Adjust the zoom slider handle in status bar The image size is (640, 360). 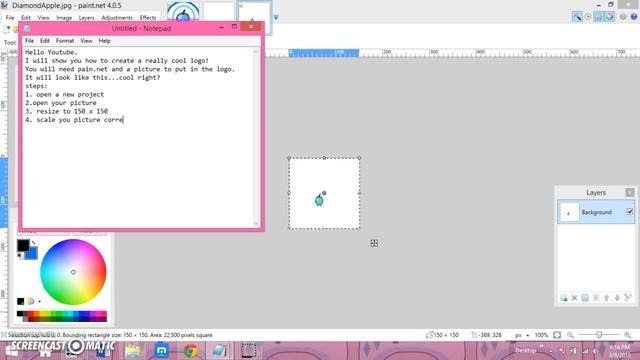(x=599, y=335)
